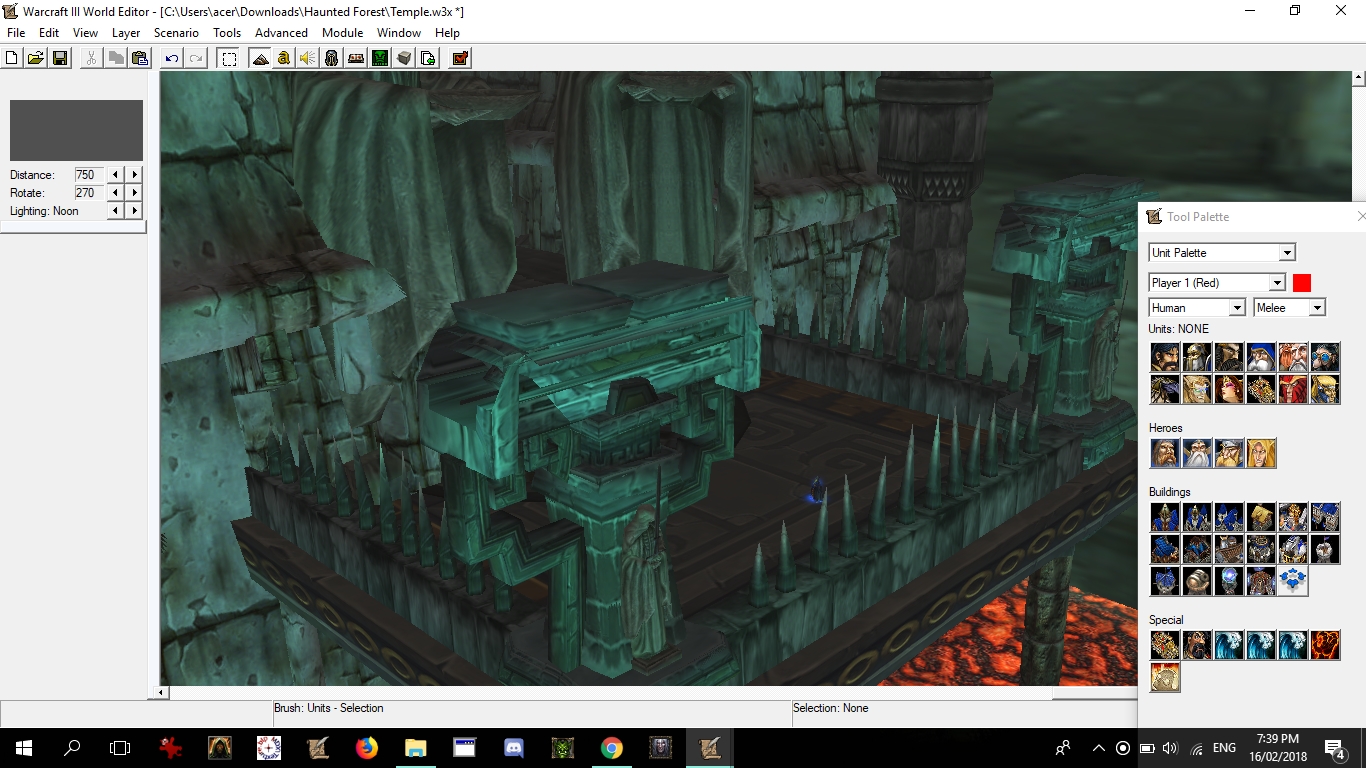Select the Sorceress unit icon
This screenshot has height=768, width=1366.
(1229, 389)
